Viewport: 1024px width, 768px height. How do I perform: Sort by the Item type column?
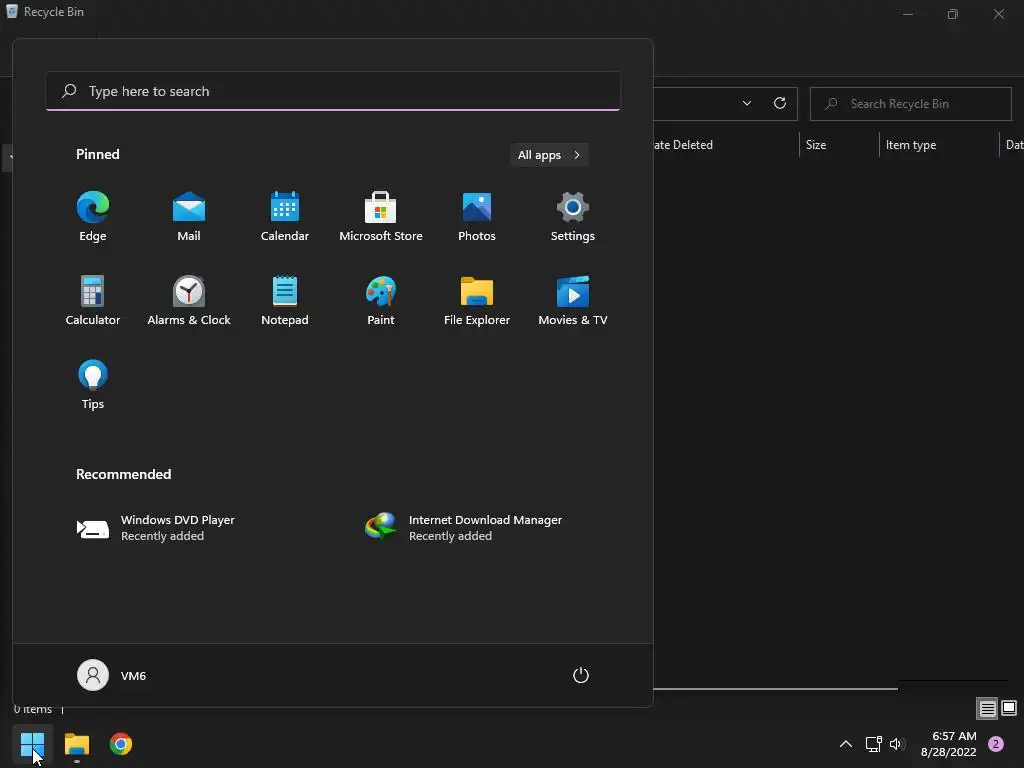(x=939, y=145)
